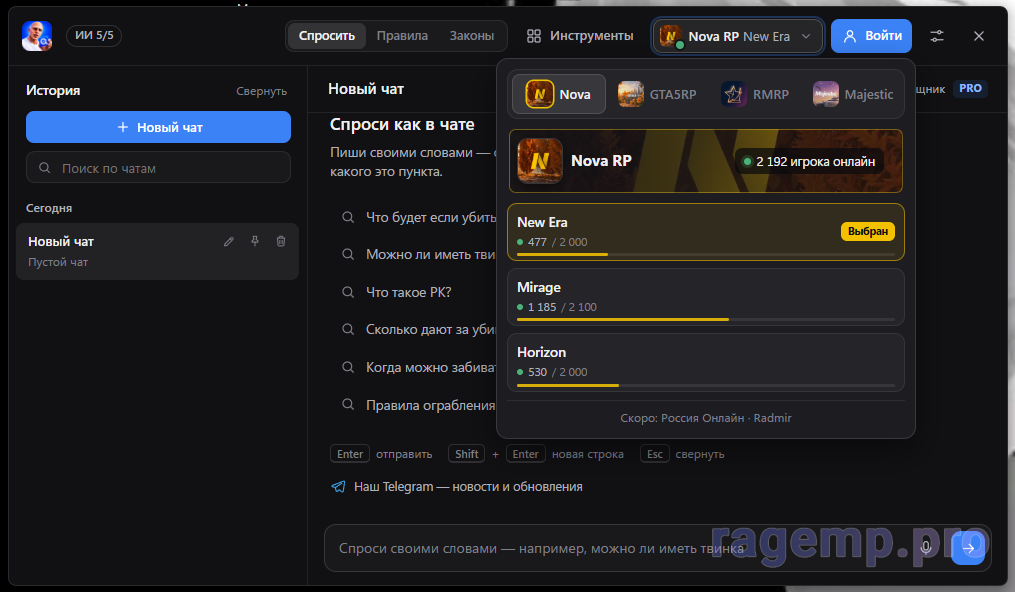Pick the suggestion starting Сколько дают за
The height and width of the screenshot is (592, 1015).
[x=430, y=330]
